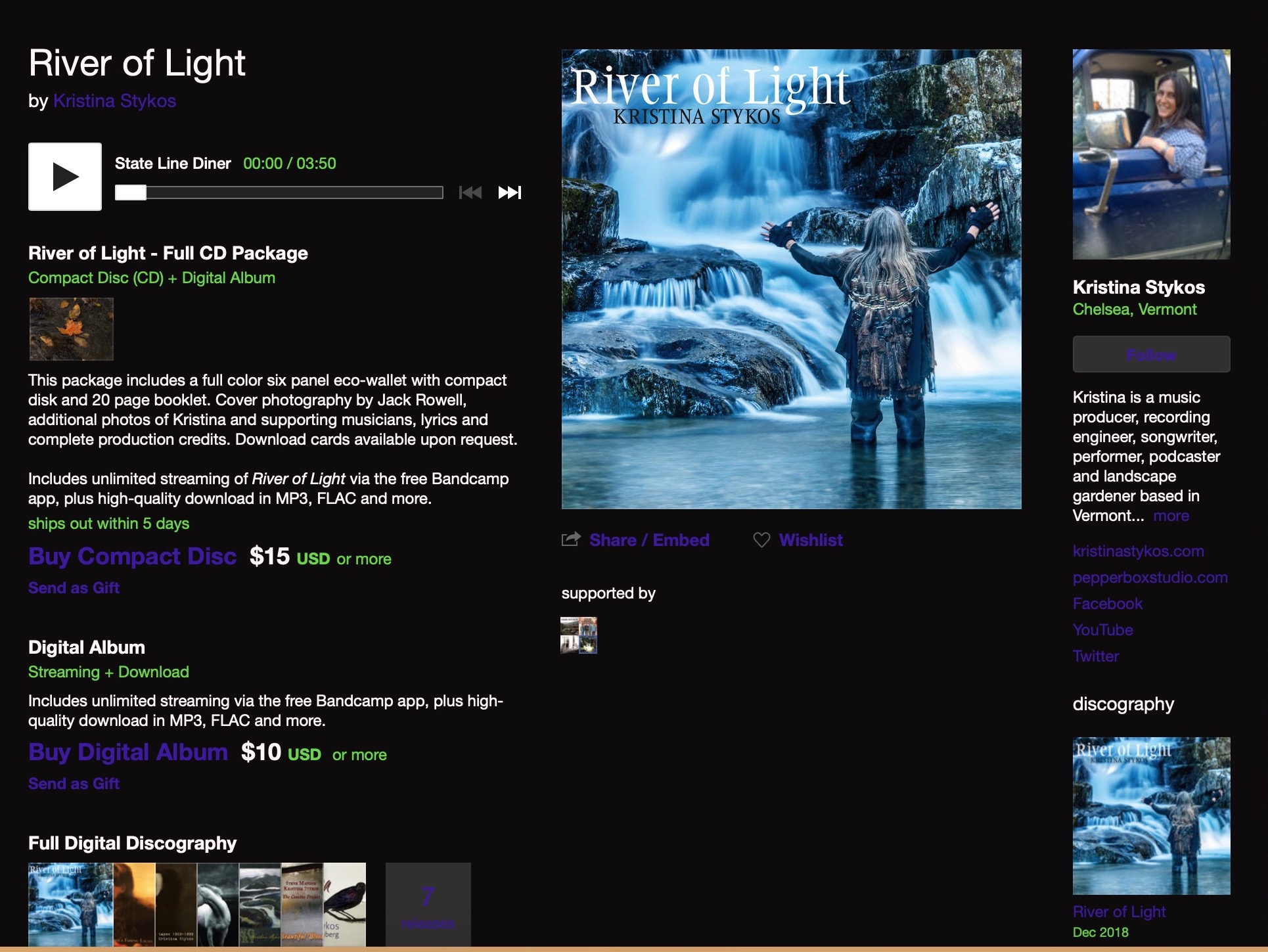Play the State Line Diner track
Image resolution: width=1268 pixels, height=952 pixels.
tap(65, 177)
